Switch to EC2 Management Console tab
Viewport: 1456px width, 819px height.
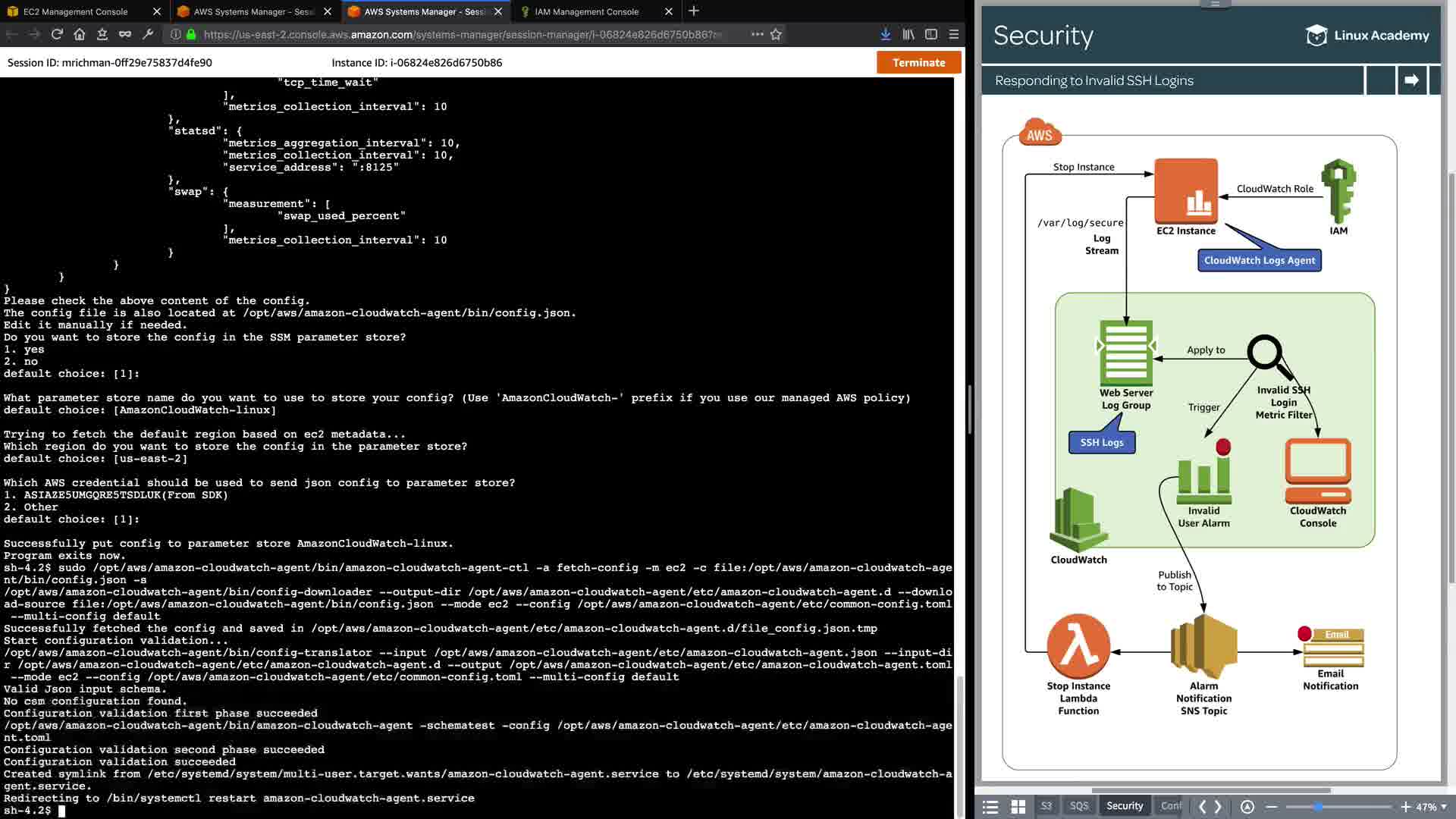76,11
